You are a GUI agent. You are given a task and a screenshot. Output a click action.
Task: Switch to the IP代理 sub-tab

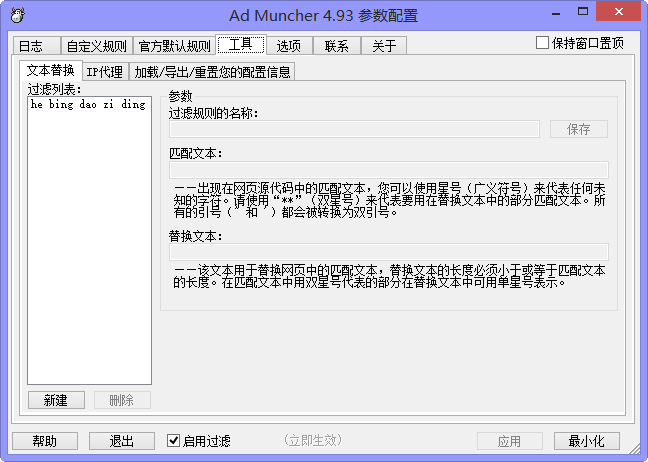tap(105, 71)
